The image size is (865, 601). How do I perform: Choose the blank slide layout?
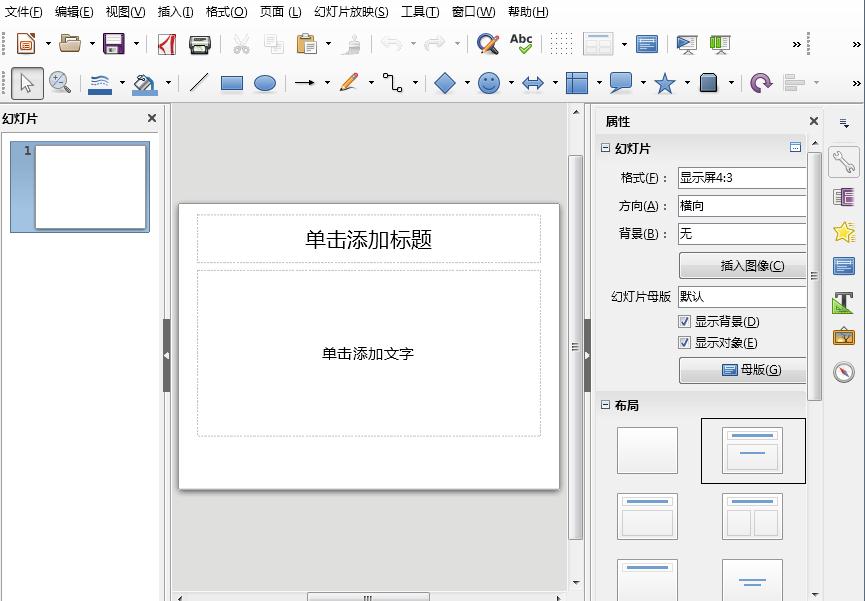click(x=647, y=450)
